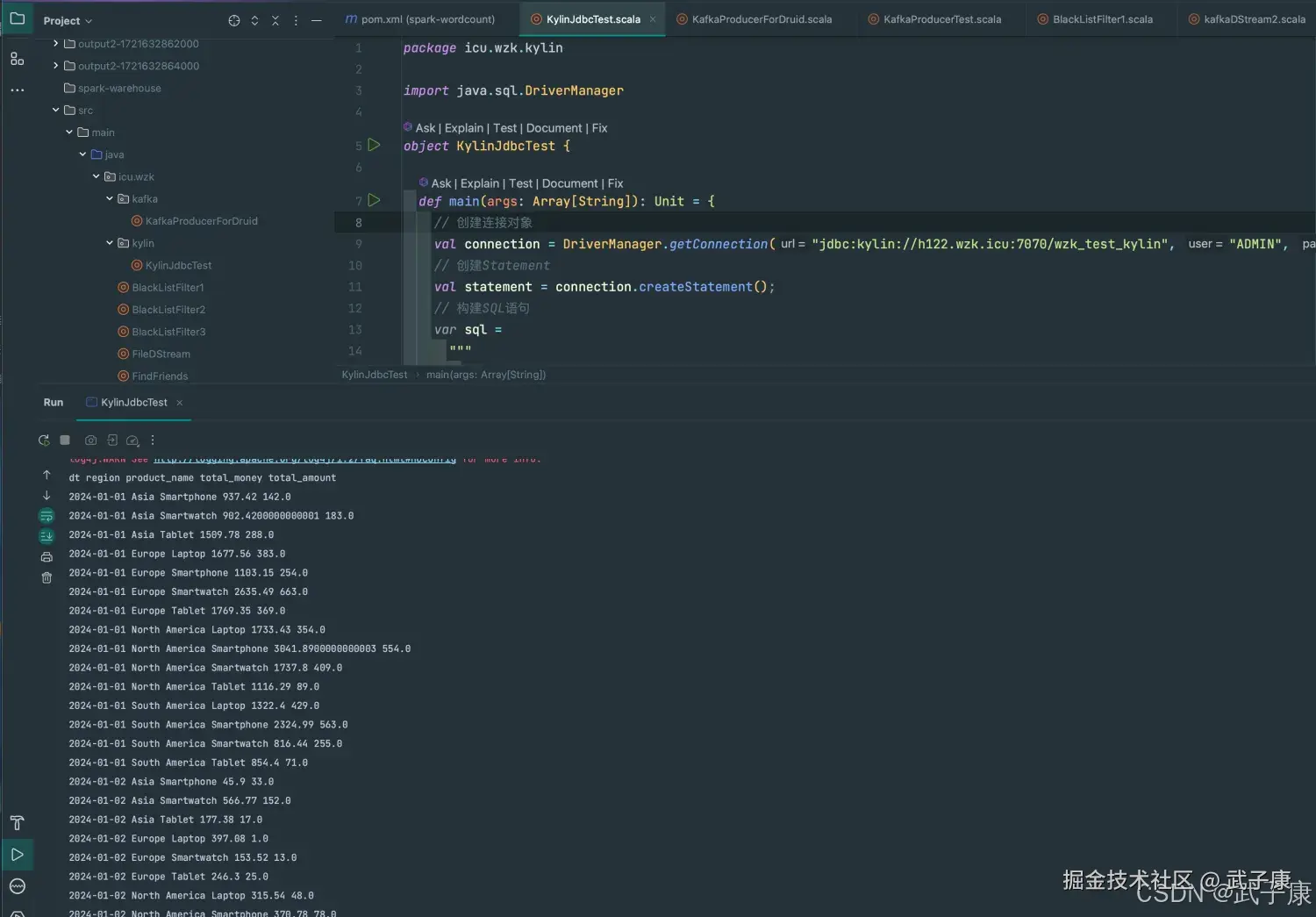Print the console output
Viewport: 1316px width, 917px height.
pos(46,557)
